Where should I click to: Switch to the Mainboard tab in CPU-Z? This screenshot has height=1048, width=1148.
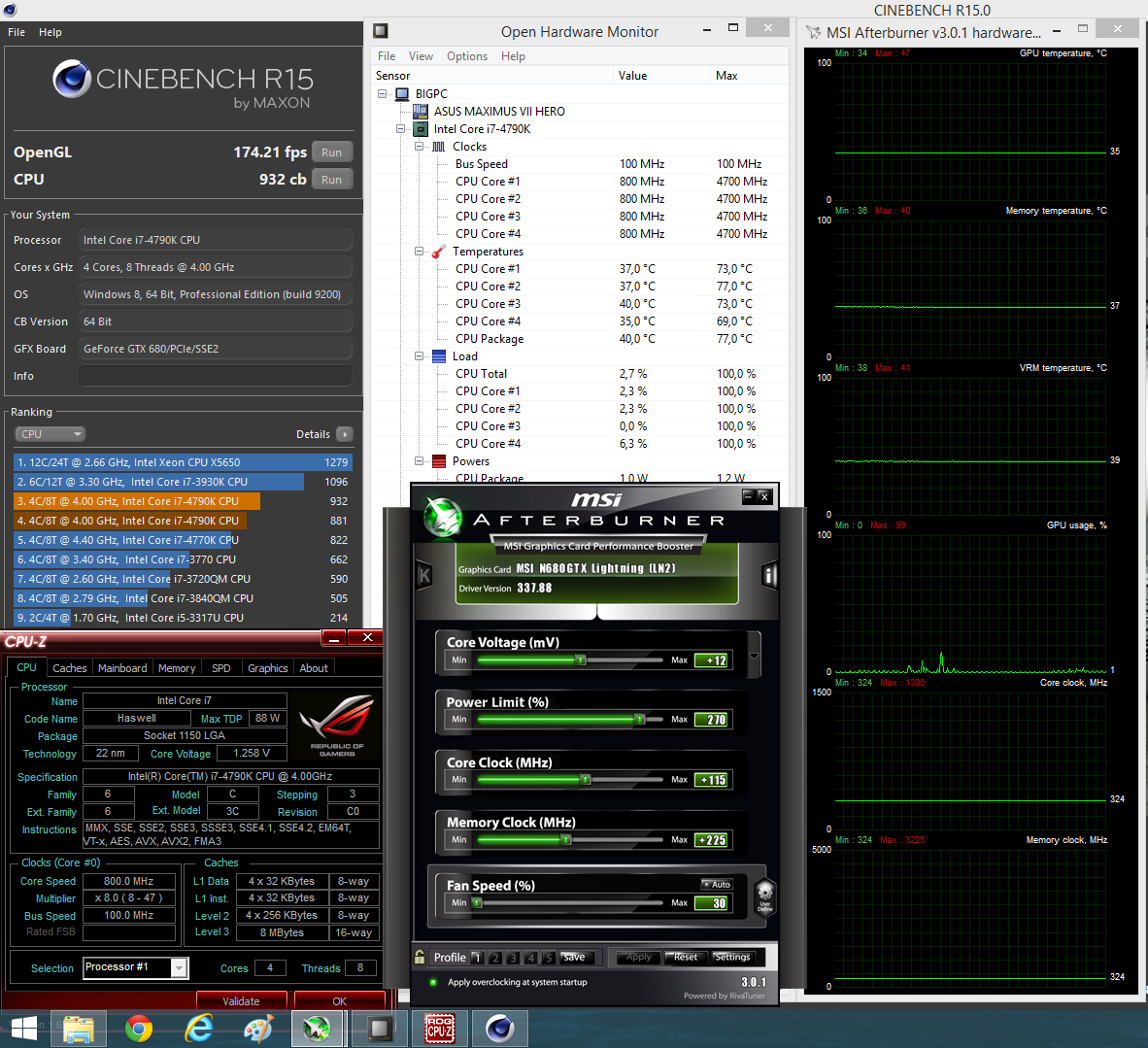[x=122, y=668]
